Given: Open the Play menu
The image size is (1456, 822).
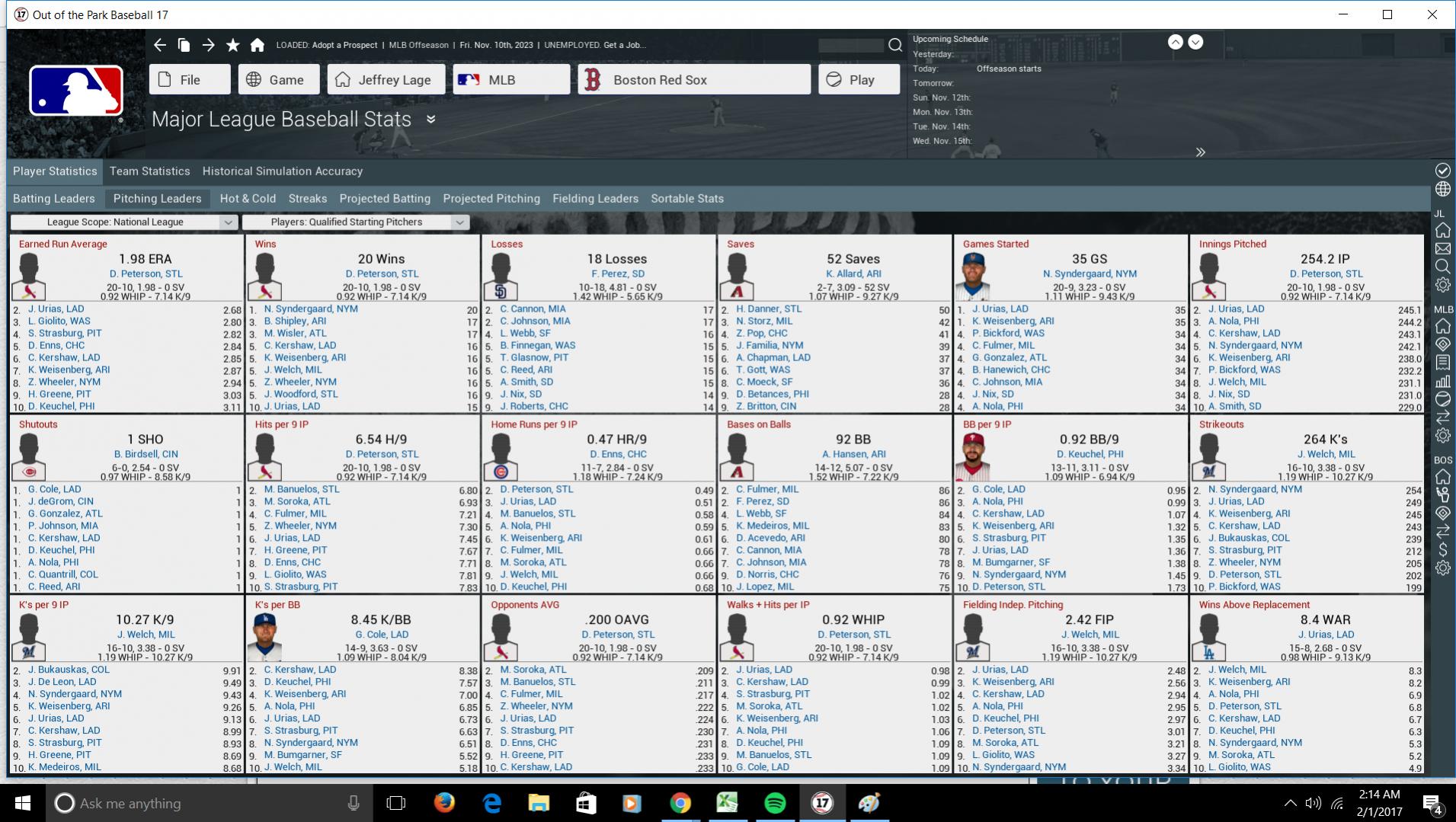Looking at the screenshot, I should point(859,80).
